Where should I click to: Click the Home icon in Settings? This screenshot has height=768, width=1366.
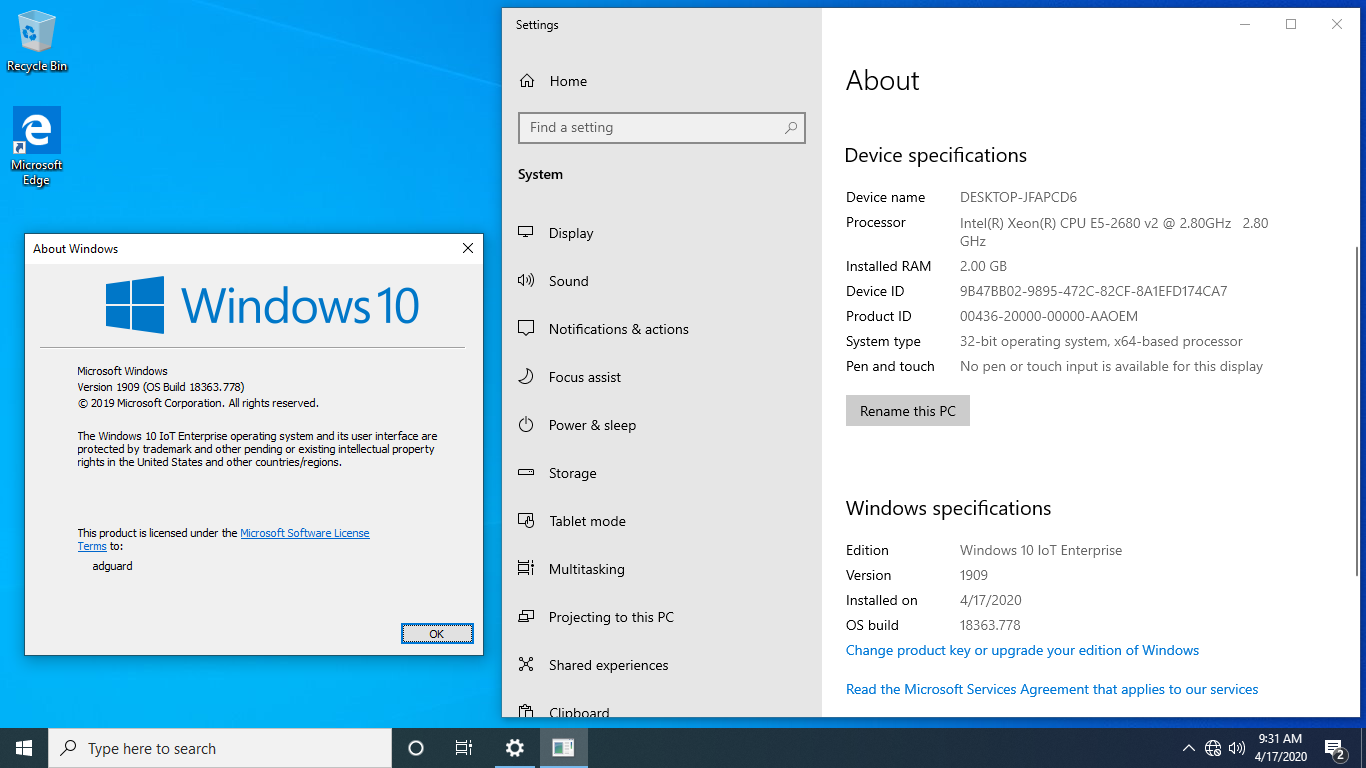pos(527,81)
